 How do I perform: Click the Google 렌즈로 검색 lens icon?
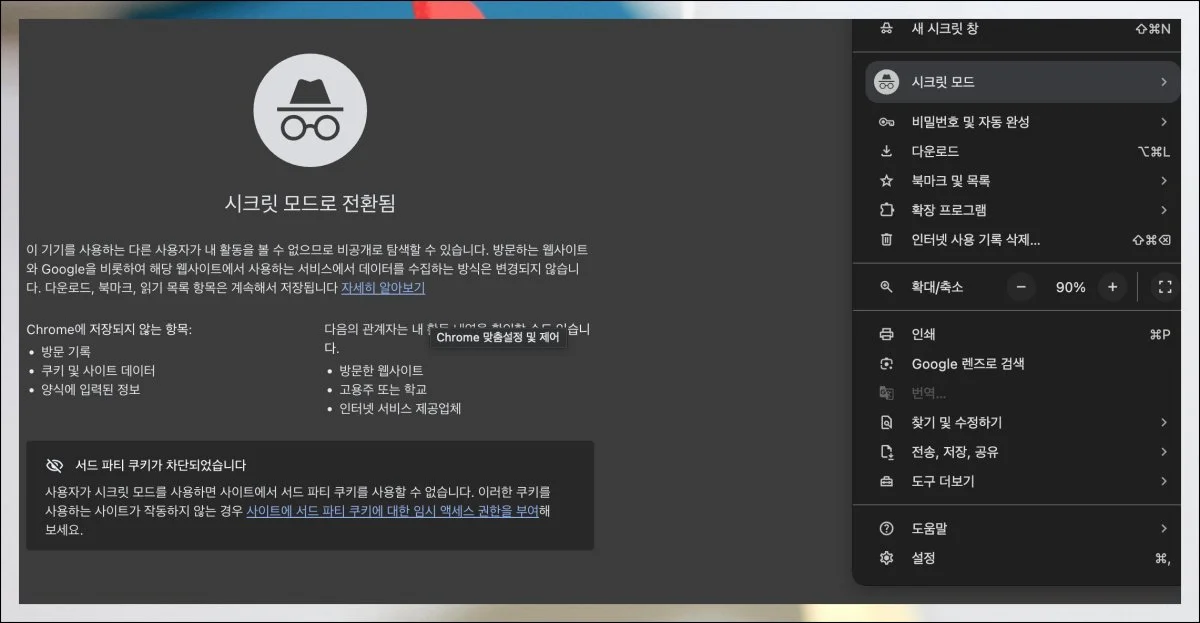click(886, 364)
